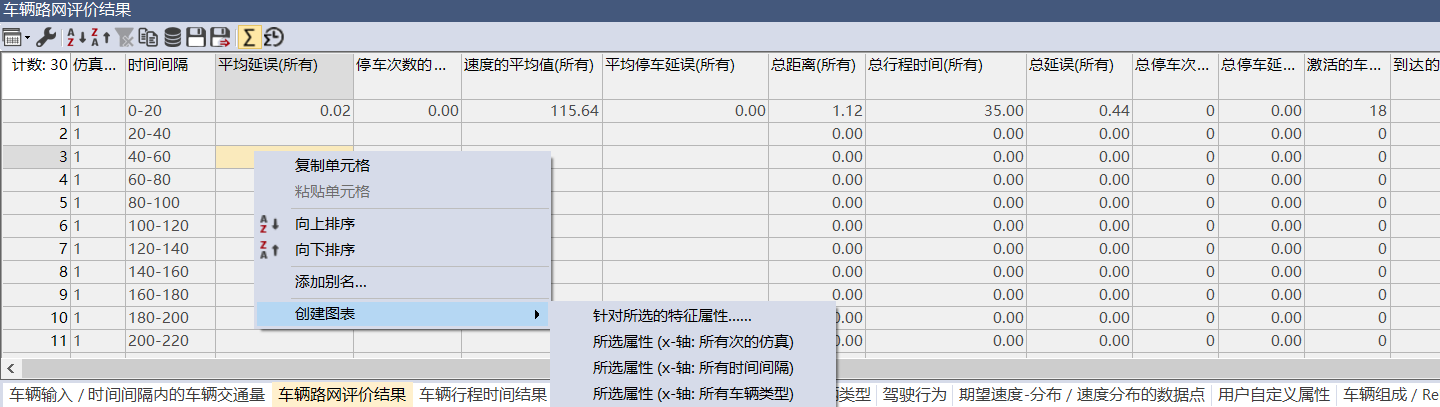
Task: Choose 向上排序 in the context menu
Action: [x=402, y=223]
